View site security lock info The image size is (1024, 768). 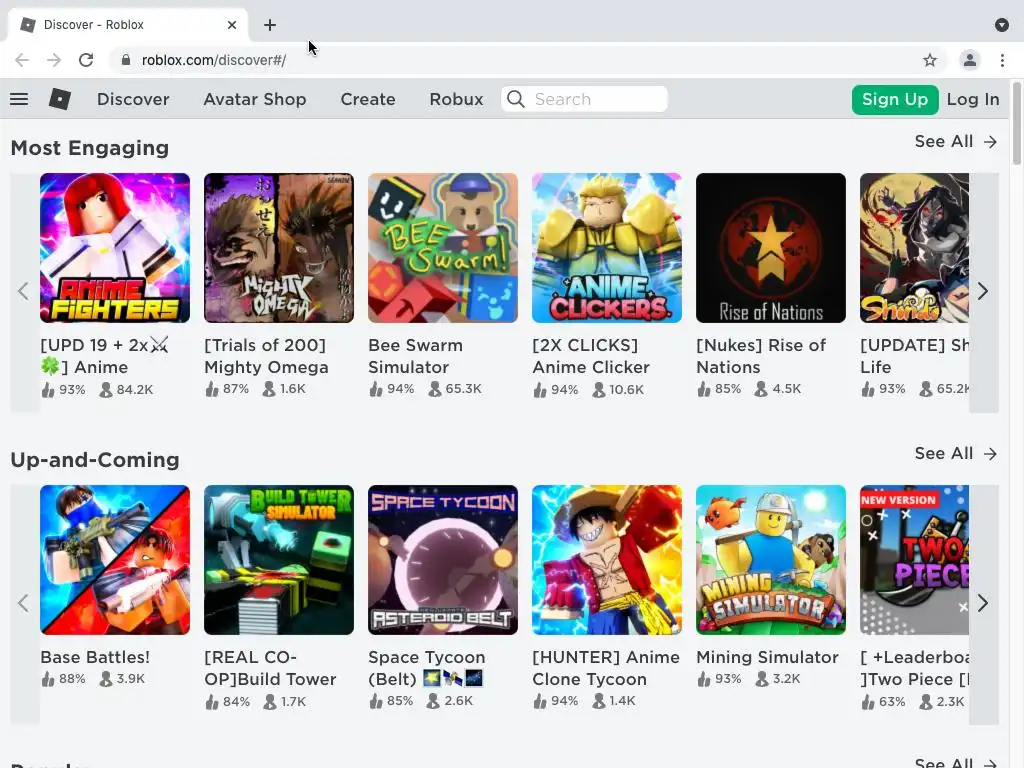(126, 60)
